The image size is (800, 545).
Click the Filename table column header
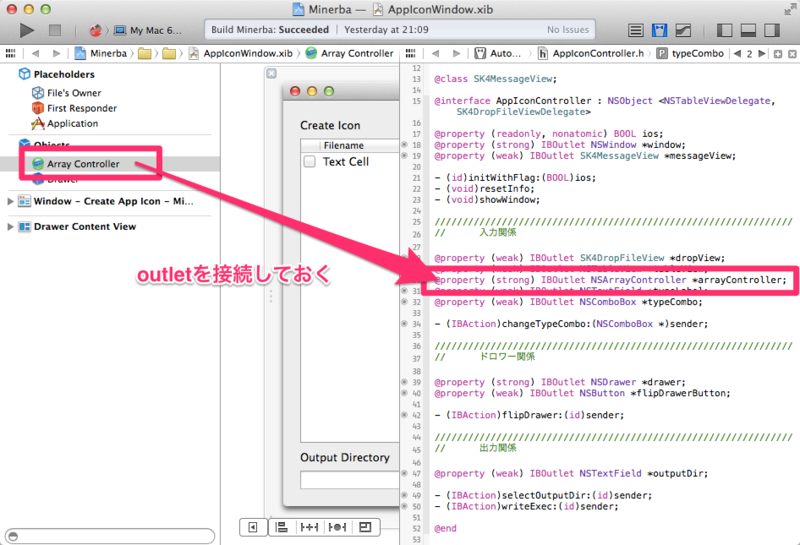pos(350,145)
